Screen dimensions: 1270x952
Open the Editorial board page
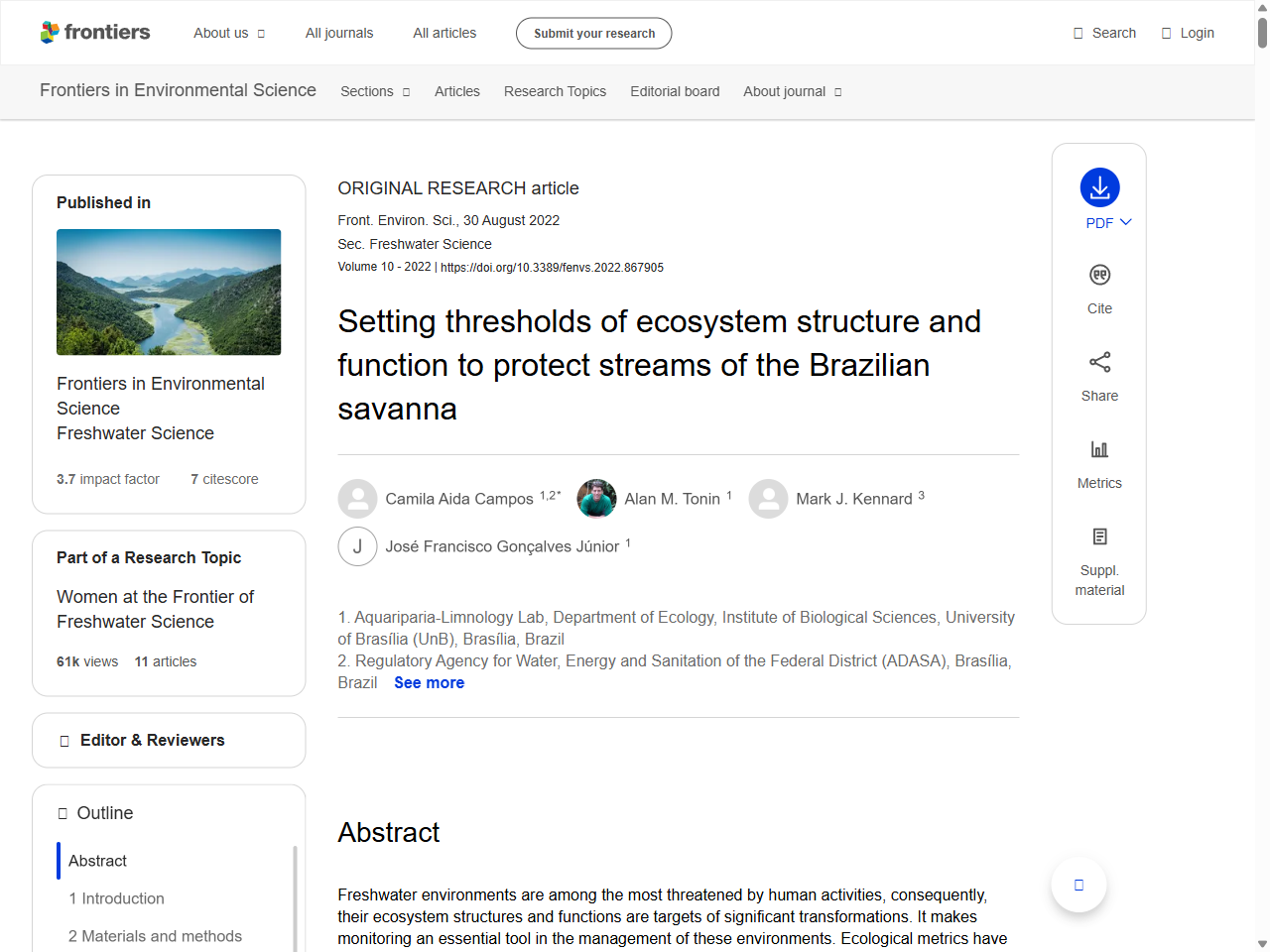pos(675,91)
